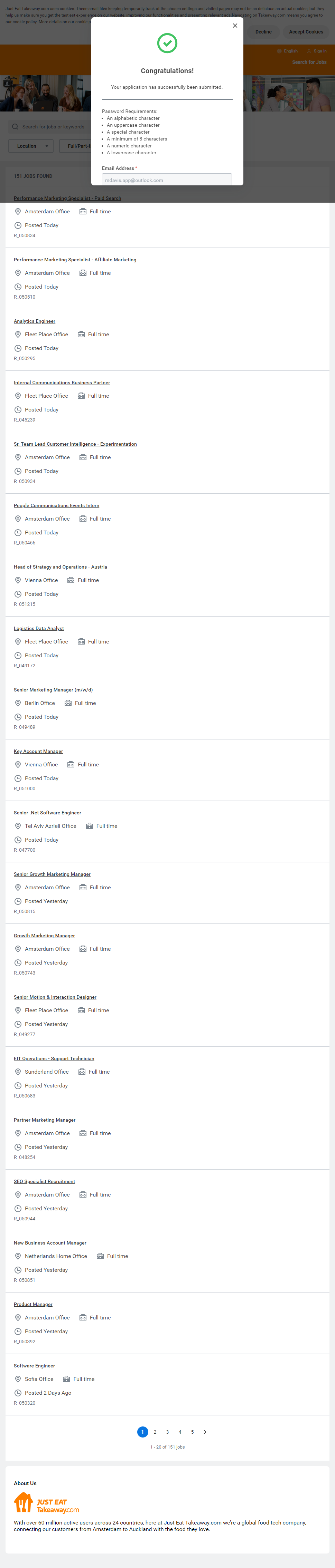Go to page 5 of results

(193, 1432)
